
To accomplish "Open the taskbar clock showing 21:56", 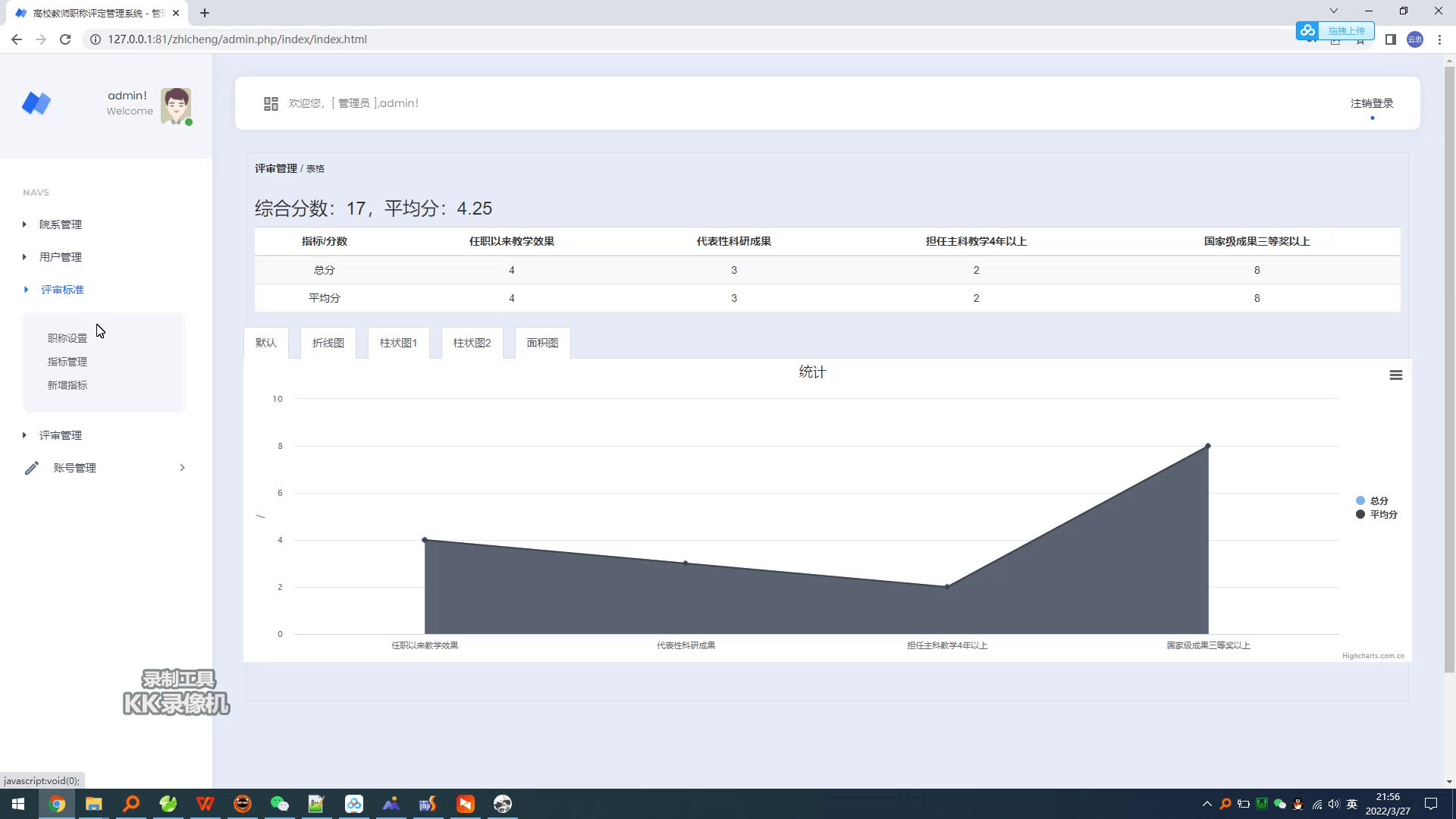I will point(1388,804).
